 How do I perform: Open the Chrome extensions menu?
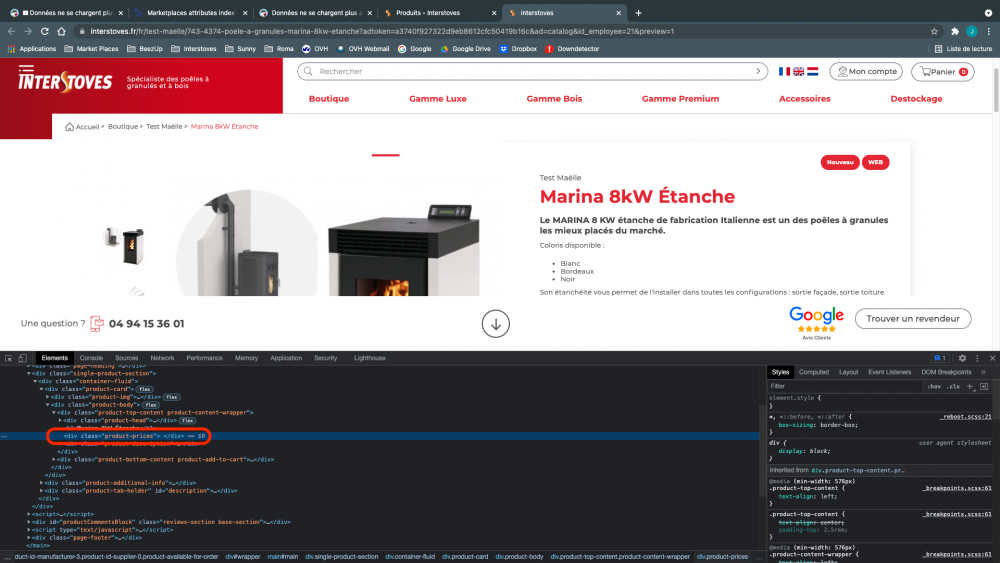click(955, 31)
